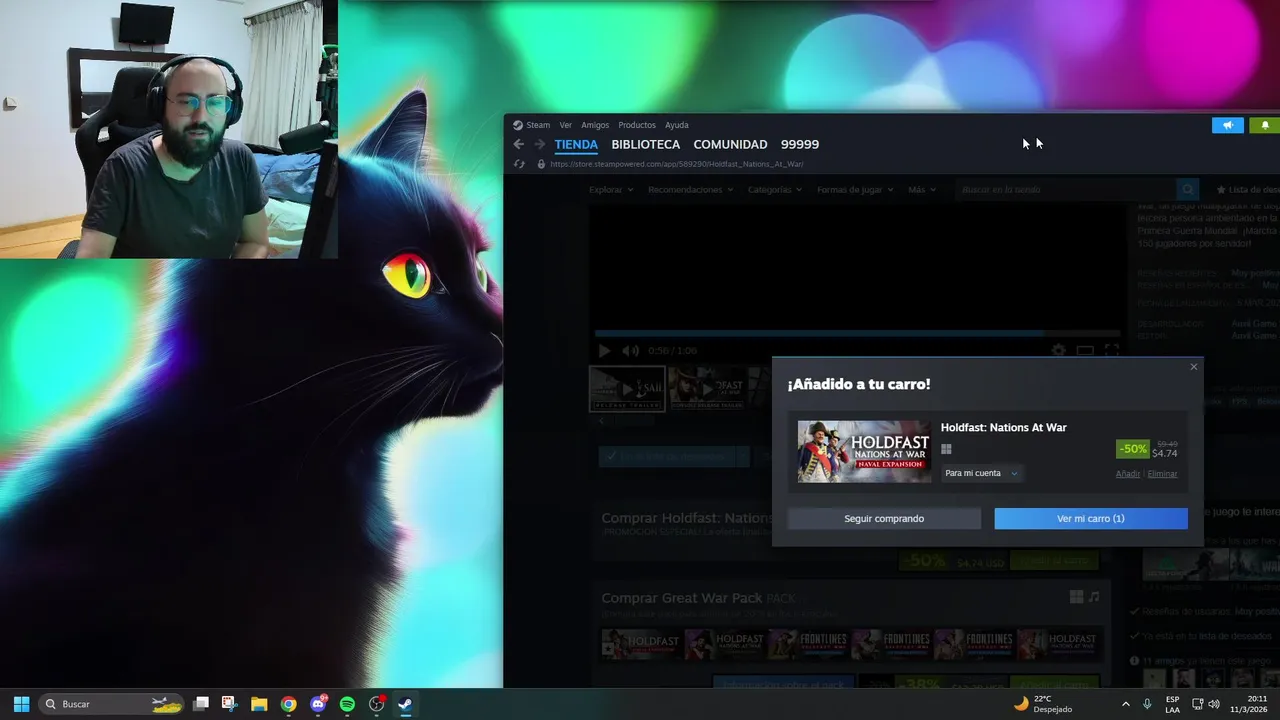Open the 'Lista de deseos' link
The height and width of the screenshot is (720, 1280).
(x=1247, y=189)
